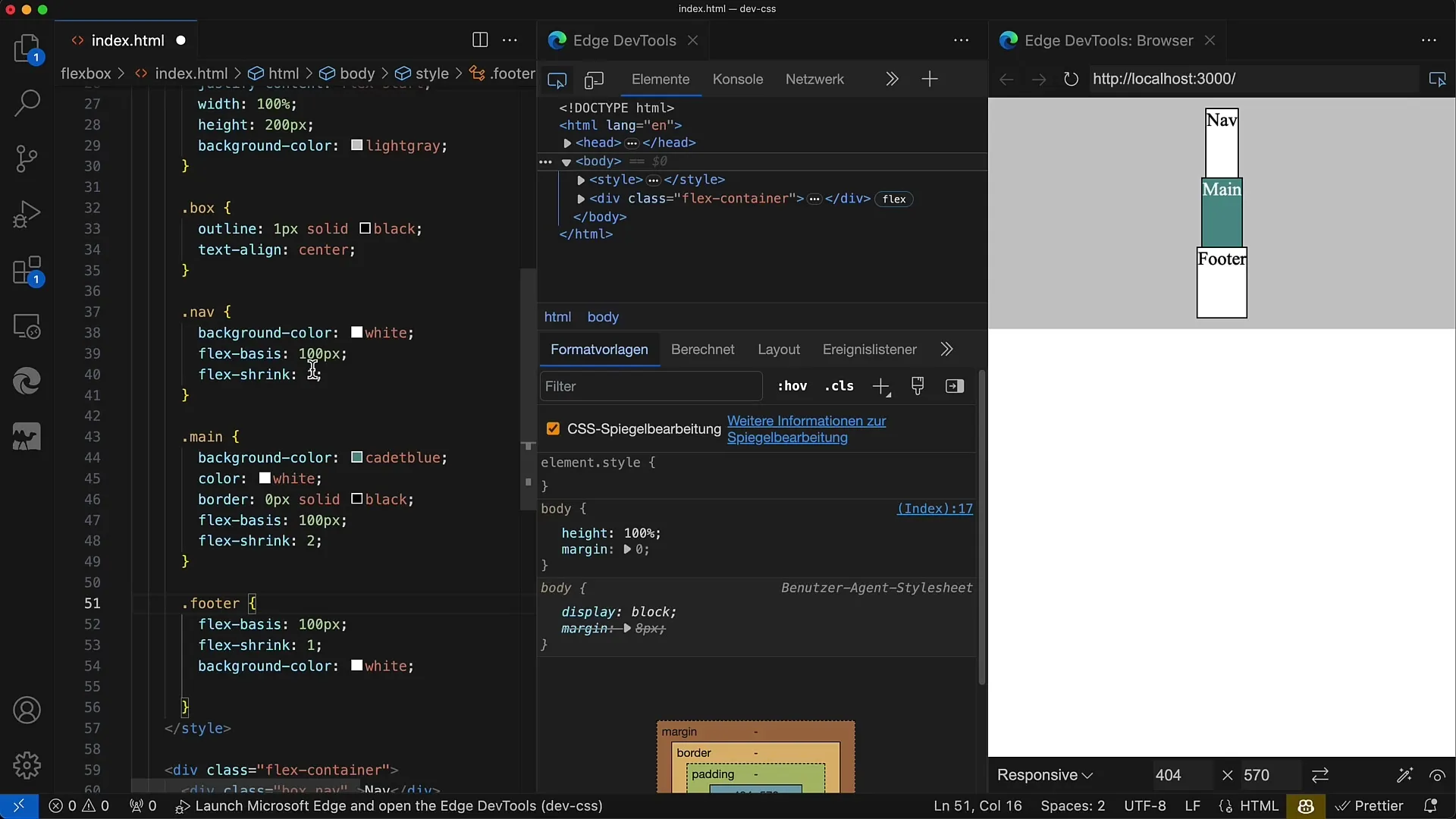Viewport: 1456px width, 819px height.
Task: Open the Extensions view
Action: 27,271
